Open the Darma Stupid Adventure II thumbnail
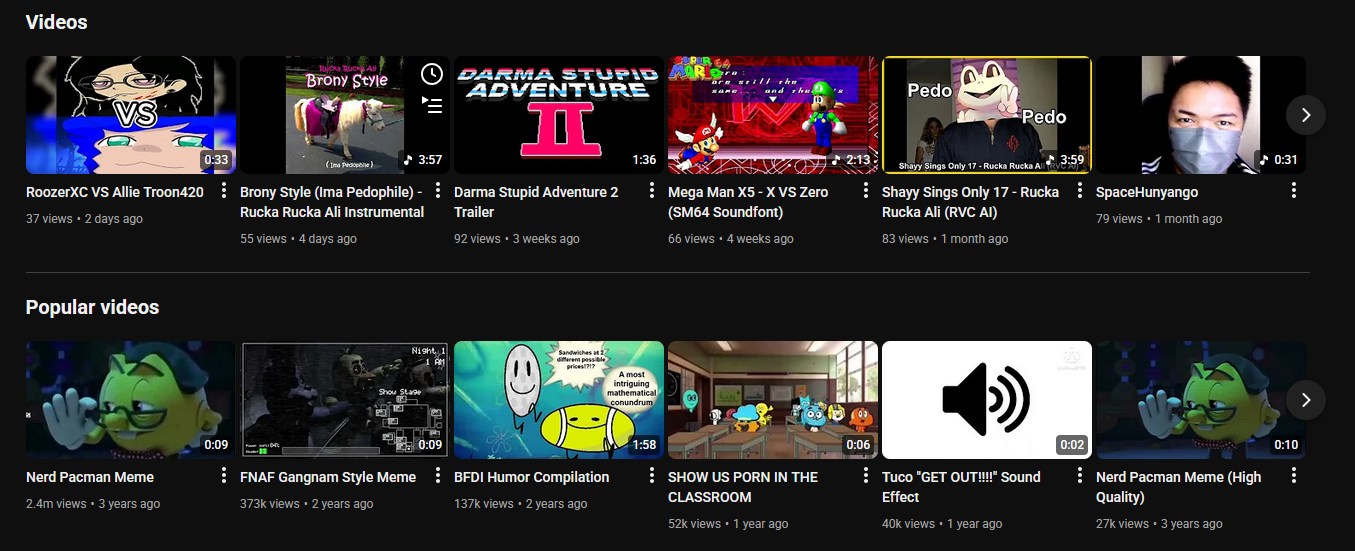The image size is (1355, 551). pyautogui.click(x=559, y=115)
